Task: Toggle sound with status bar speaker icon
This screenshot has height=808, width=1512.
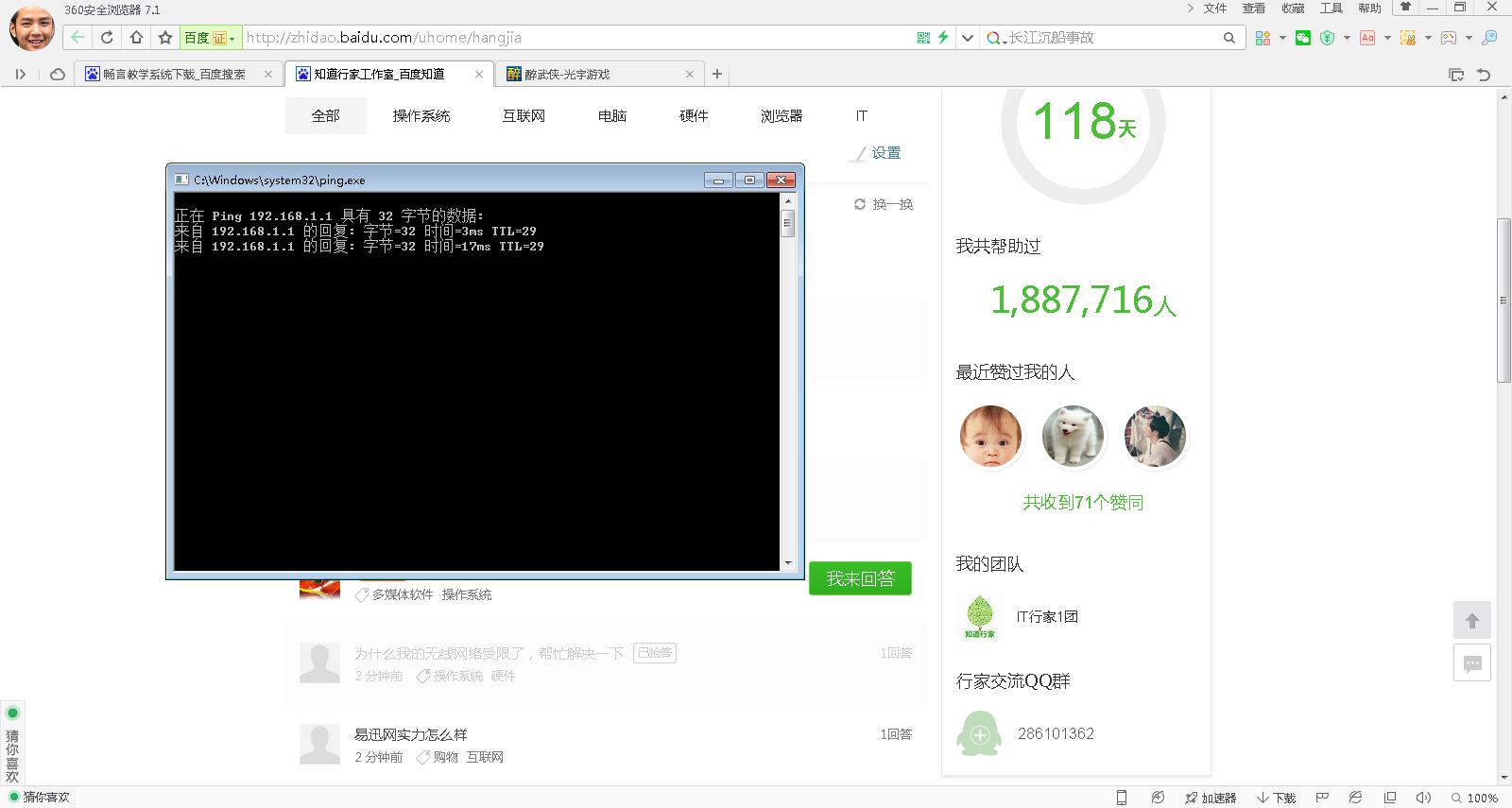Action: tap(1423, 798)
